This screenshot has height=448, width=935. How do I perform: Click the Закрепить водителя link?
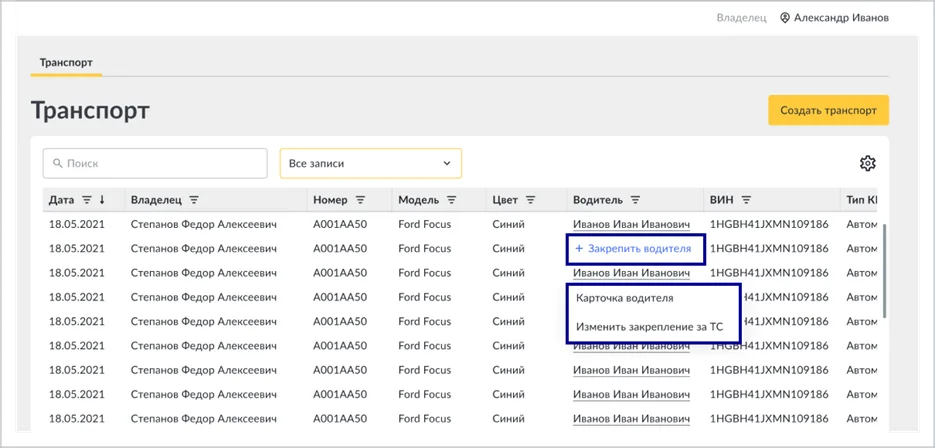coord(633,249)
